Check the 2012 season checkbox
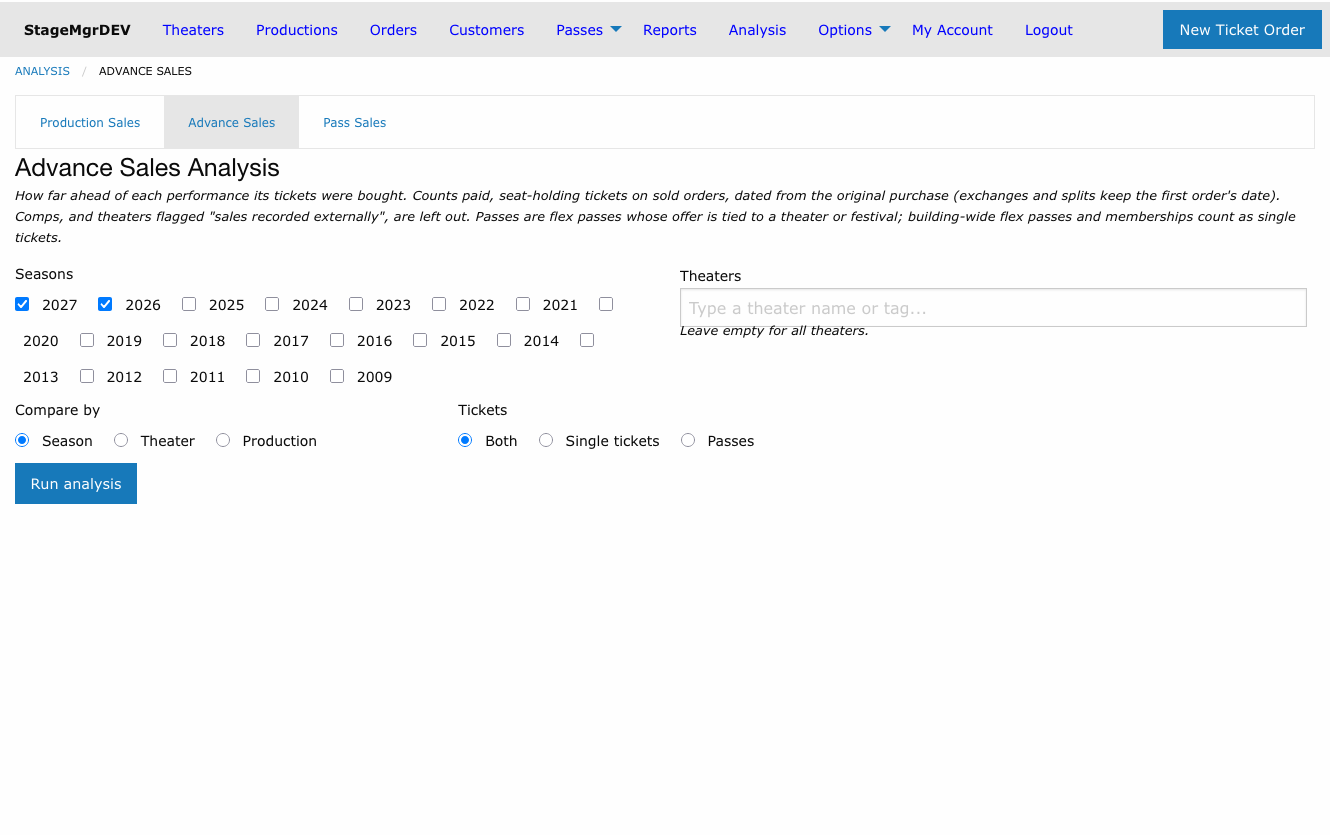Image resolution: width=1330 pixels, height=835 pixels. coord(87,376)
